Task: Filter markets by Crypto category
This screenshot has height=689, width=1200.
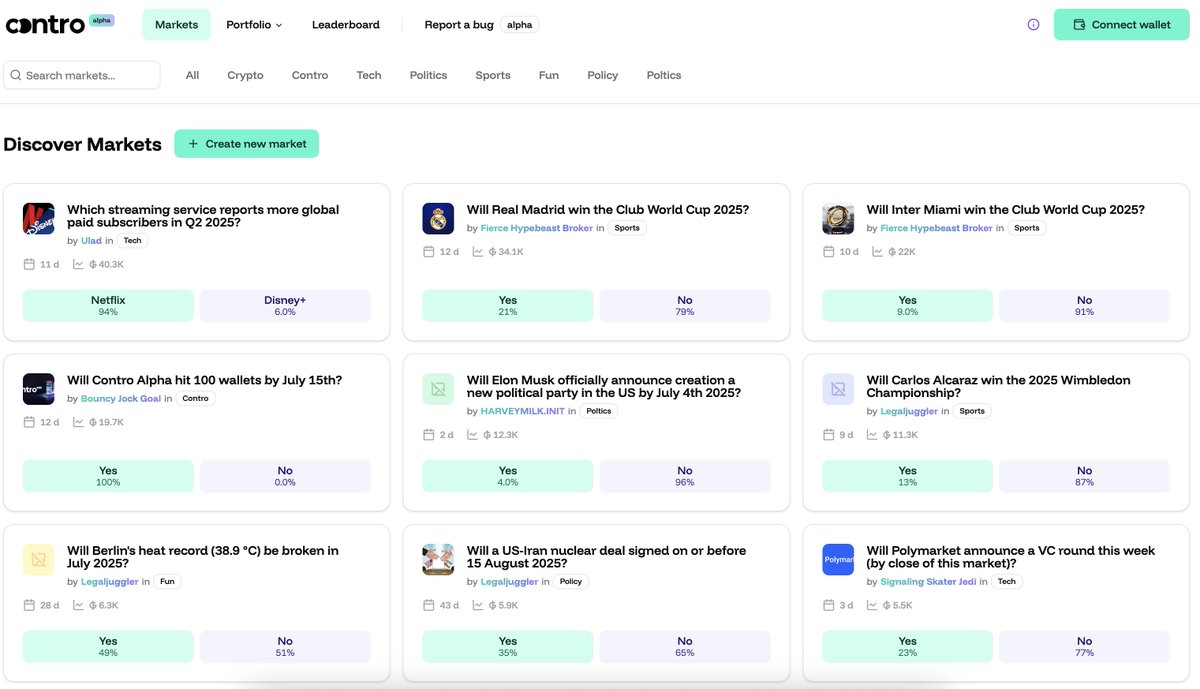Action: click(x=245, y=75)
